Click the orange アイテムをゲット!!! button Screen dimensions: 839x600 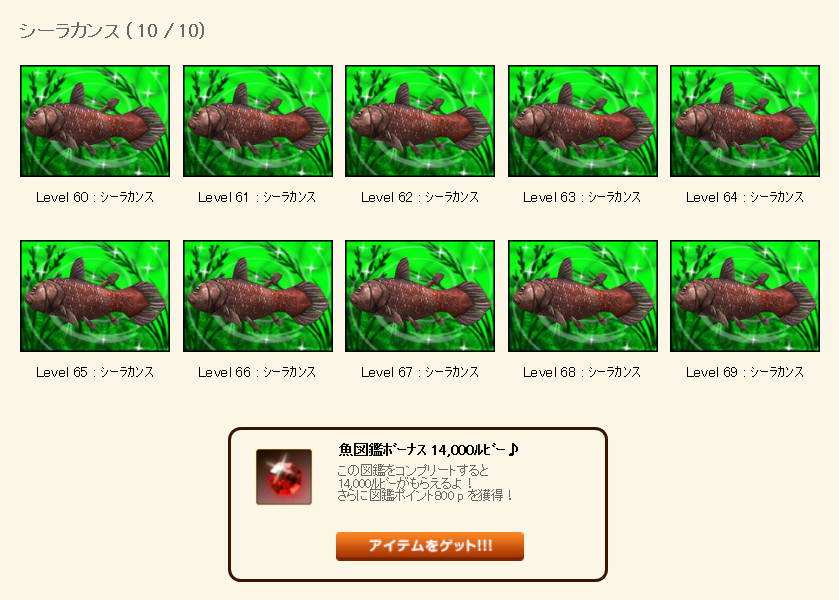click(430, 546)
